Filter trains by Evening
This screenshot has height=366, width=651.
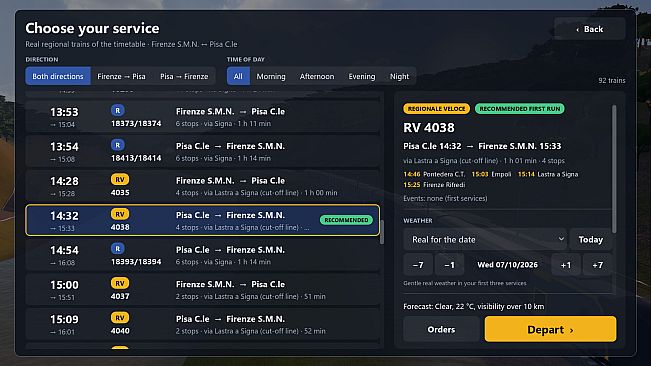[362, 76]
